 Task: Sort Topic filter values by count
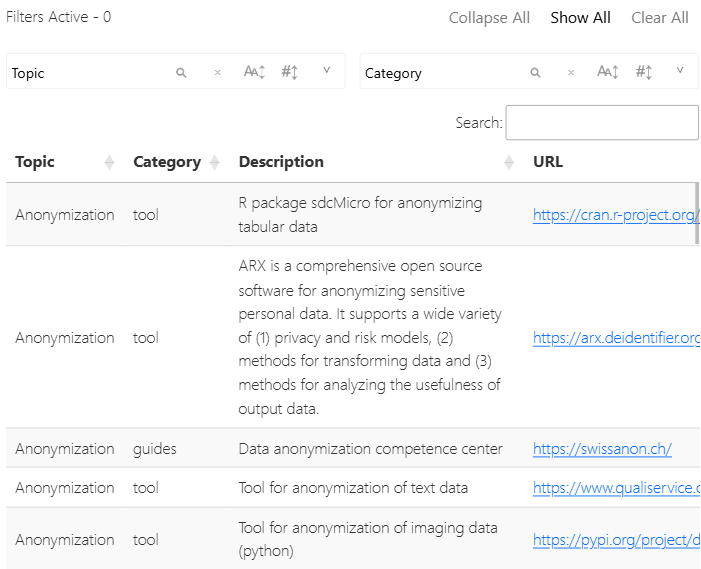tap(290, 72)
